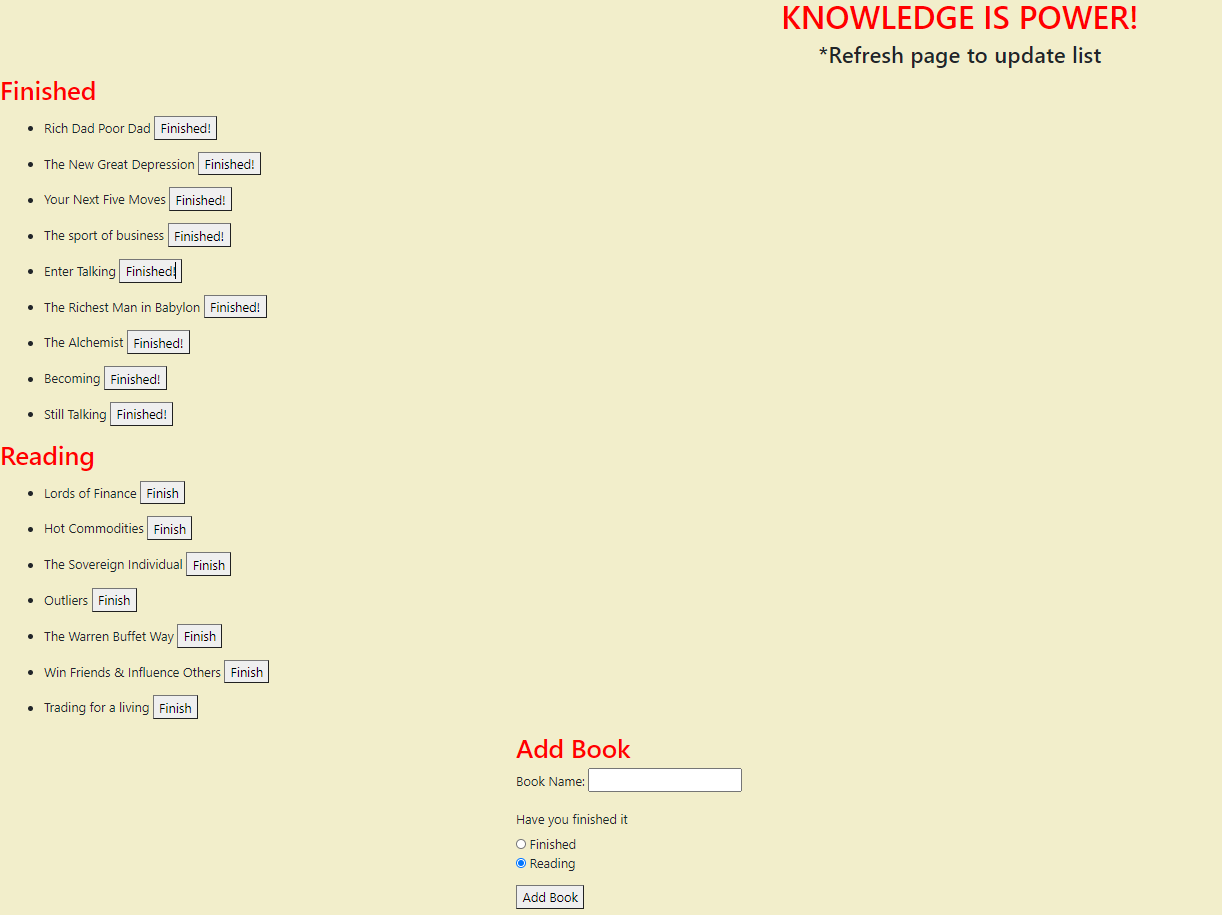Screen dimensions: 1222x915
Task: Click Finish for Win Friends & Influence Others
Action: pos(246,672)
